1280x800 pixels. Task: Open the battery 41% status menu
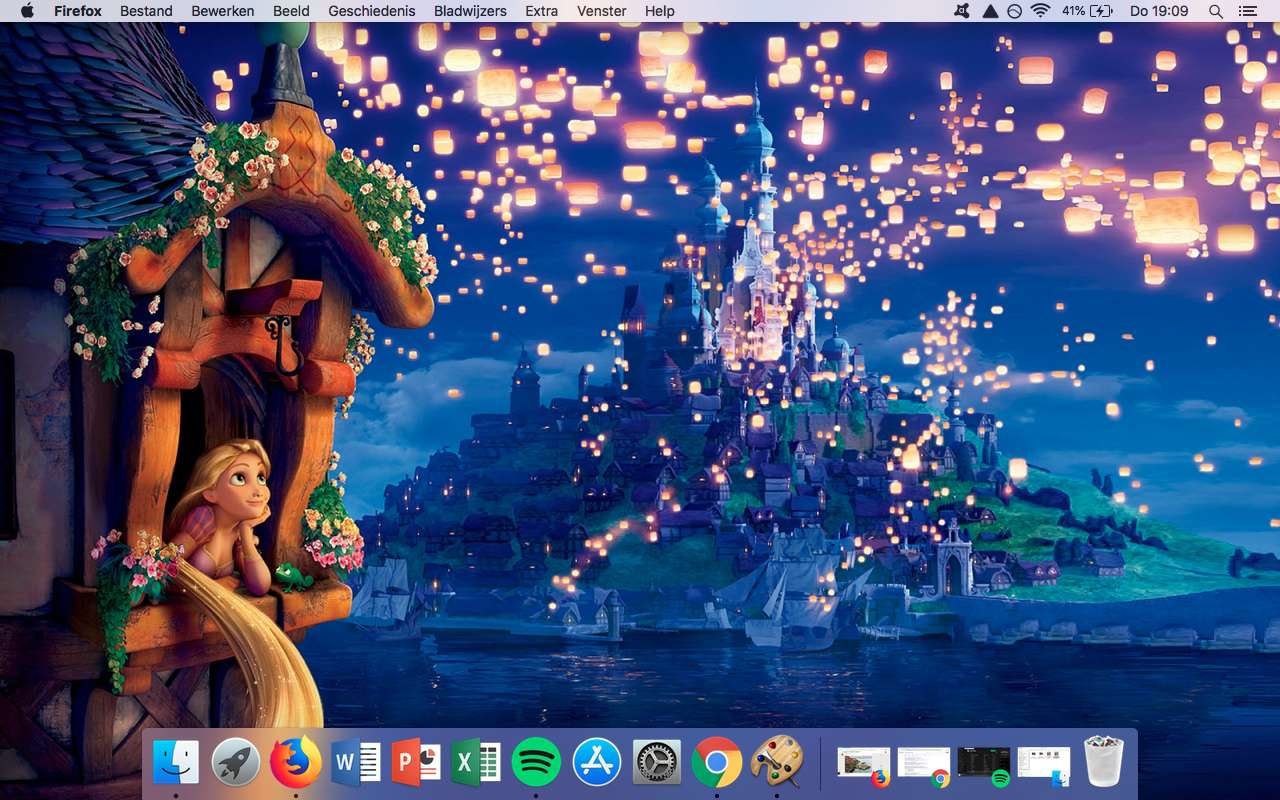pos(1087,11)
